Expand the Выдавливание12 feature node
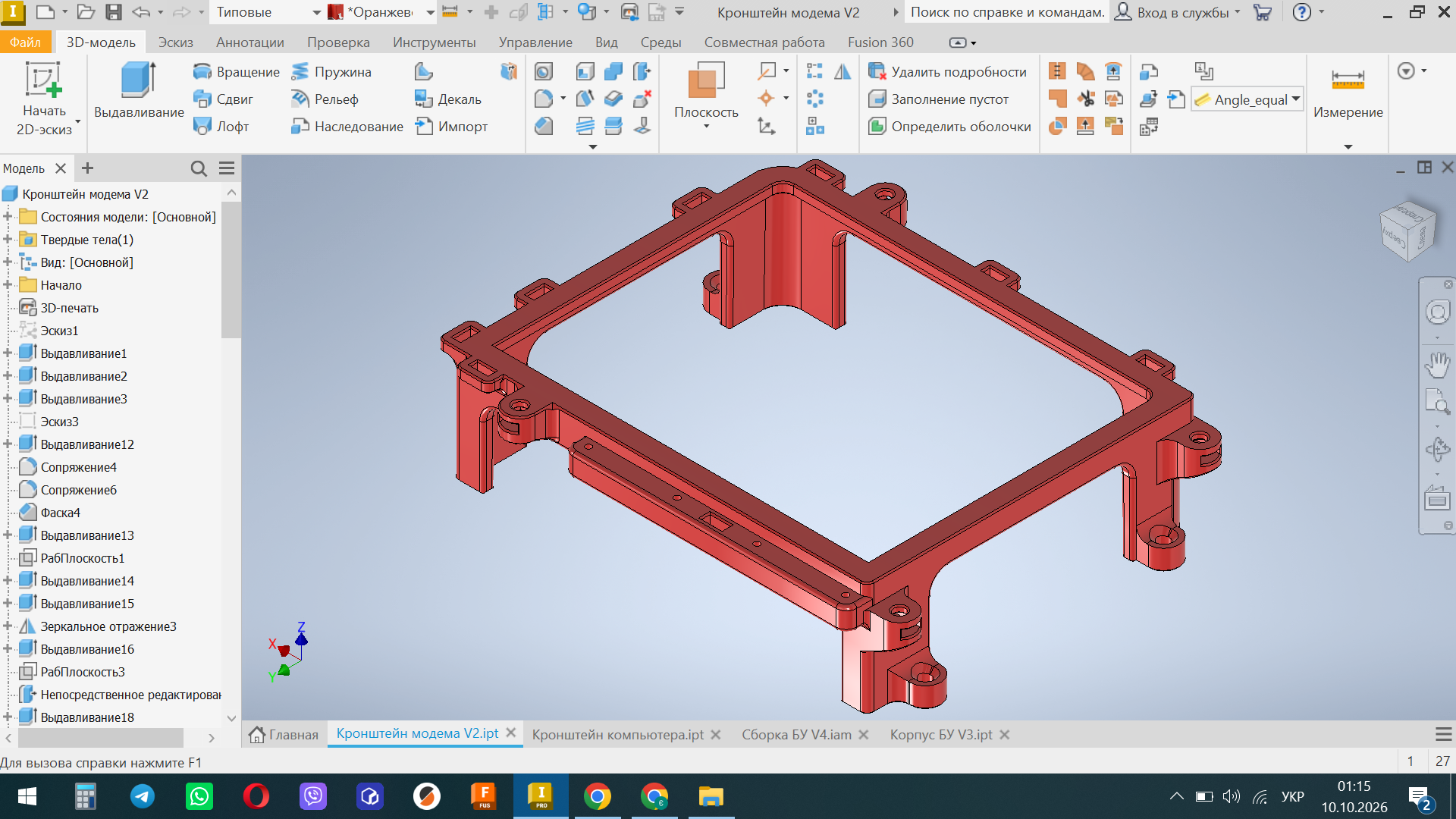Screen dimensions: 1456x819 click(7, 444)
